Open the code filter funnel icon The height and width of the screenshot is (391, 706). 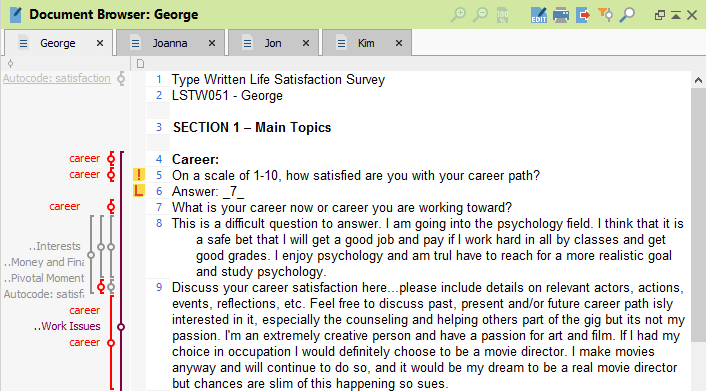click(x=606, y=14)
